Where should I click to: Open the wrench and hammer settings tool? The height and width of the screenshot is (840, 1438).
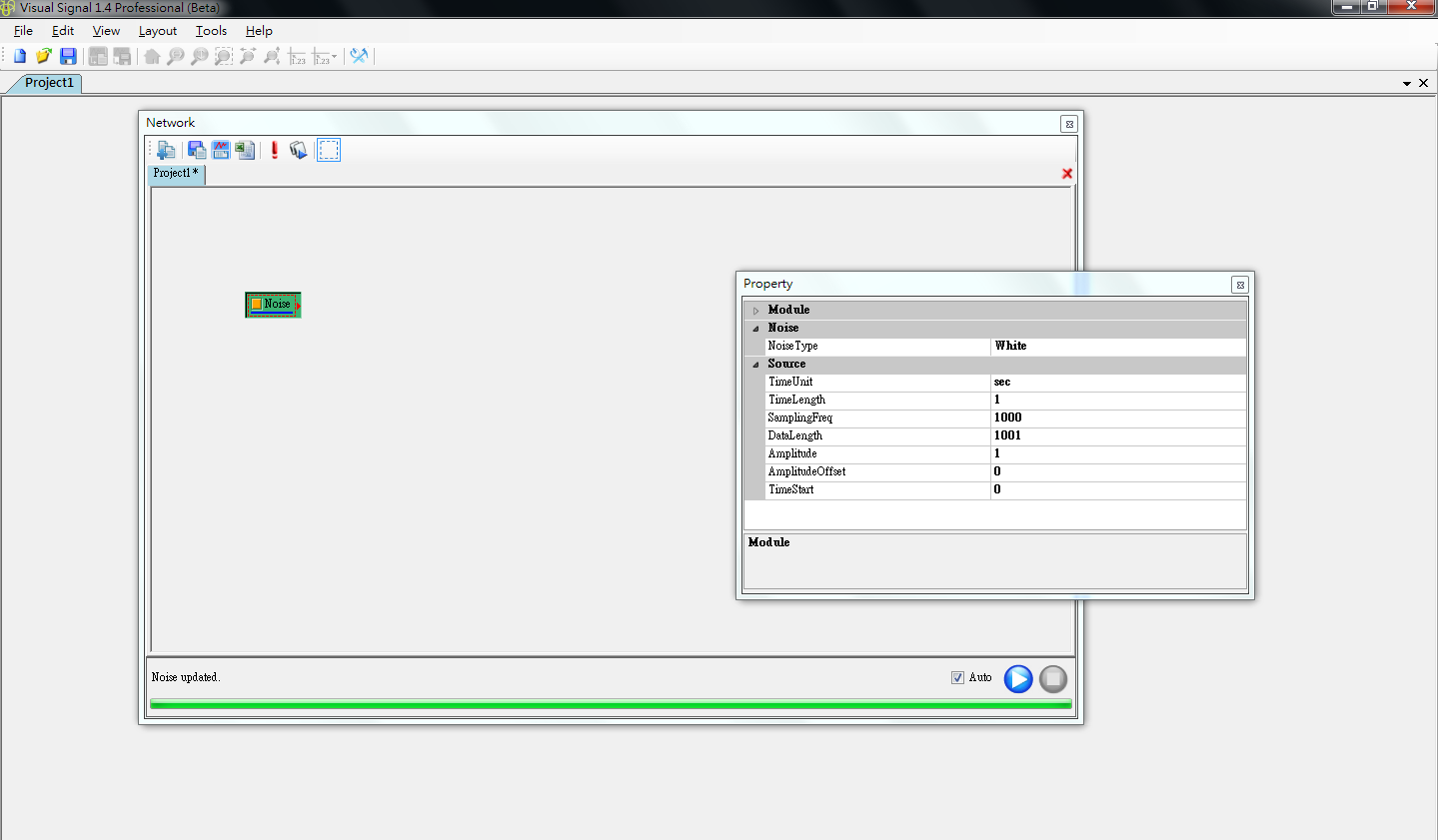(x=359, y=56)
